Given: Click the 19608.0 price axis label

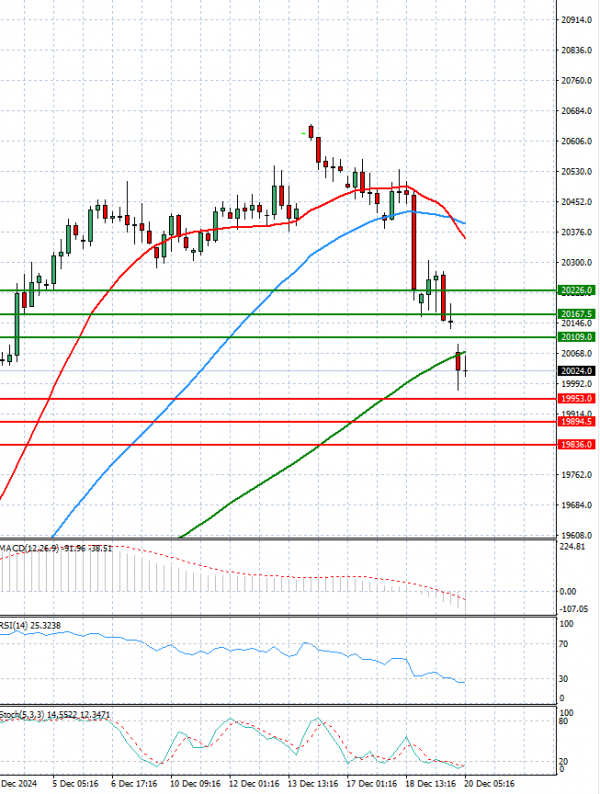Looking at the screenshot, I should point(576,535).
